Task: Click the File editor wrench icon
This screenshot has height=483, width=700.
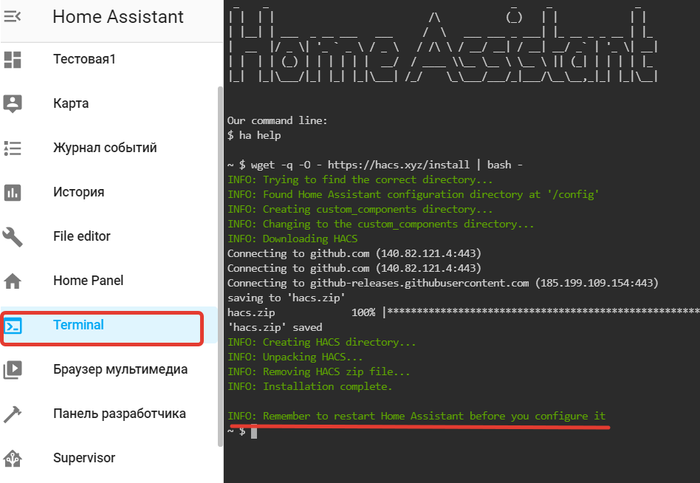Action: [13, 237]
